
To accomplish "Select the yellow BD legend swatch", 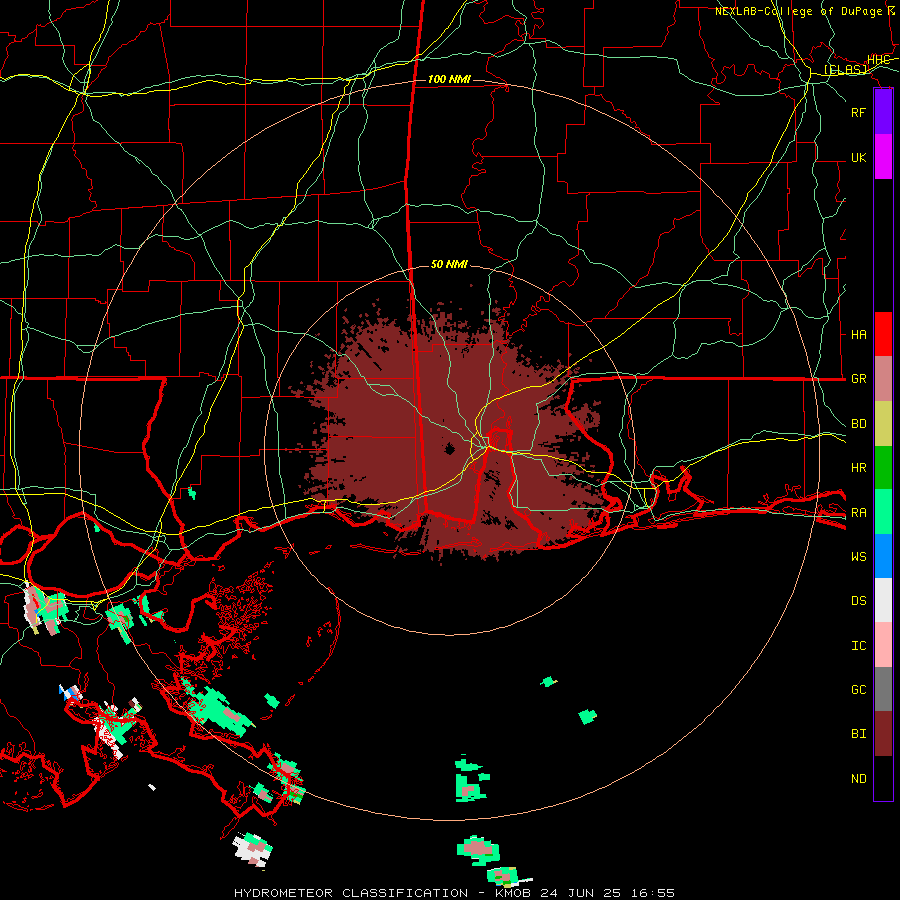I will tap(883, 424).
